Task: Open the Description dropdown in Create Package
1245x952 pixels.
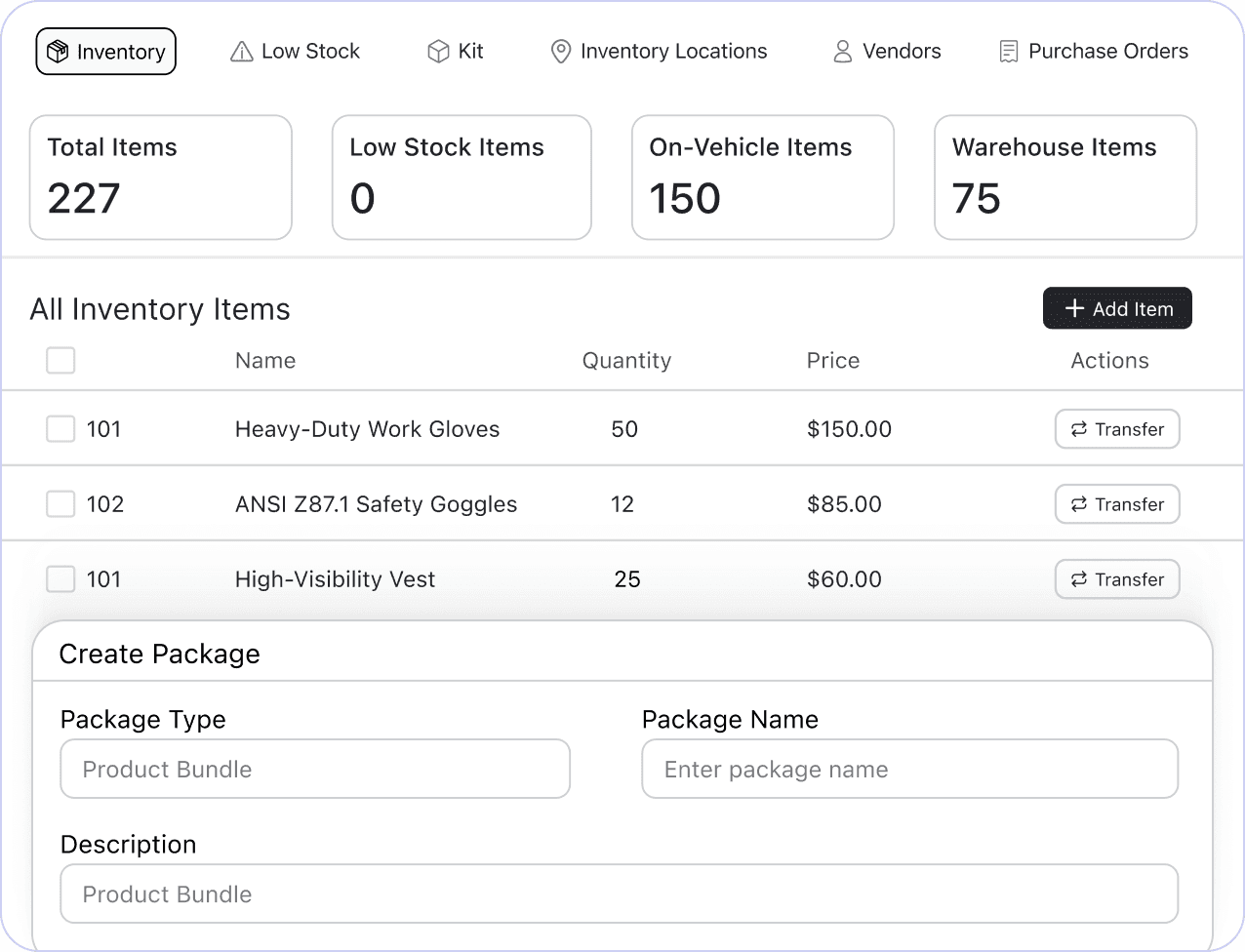Action: point(620,893)
